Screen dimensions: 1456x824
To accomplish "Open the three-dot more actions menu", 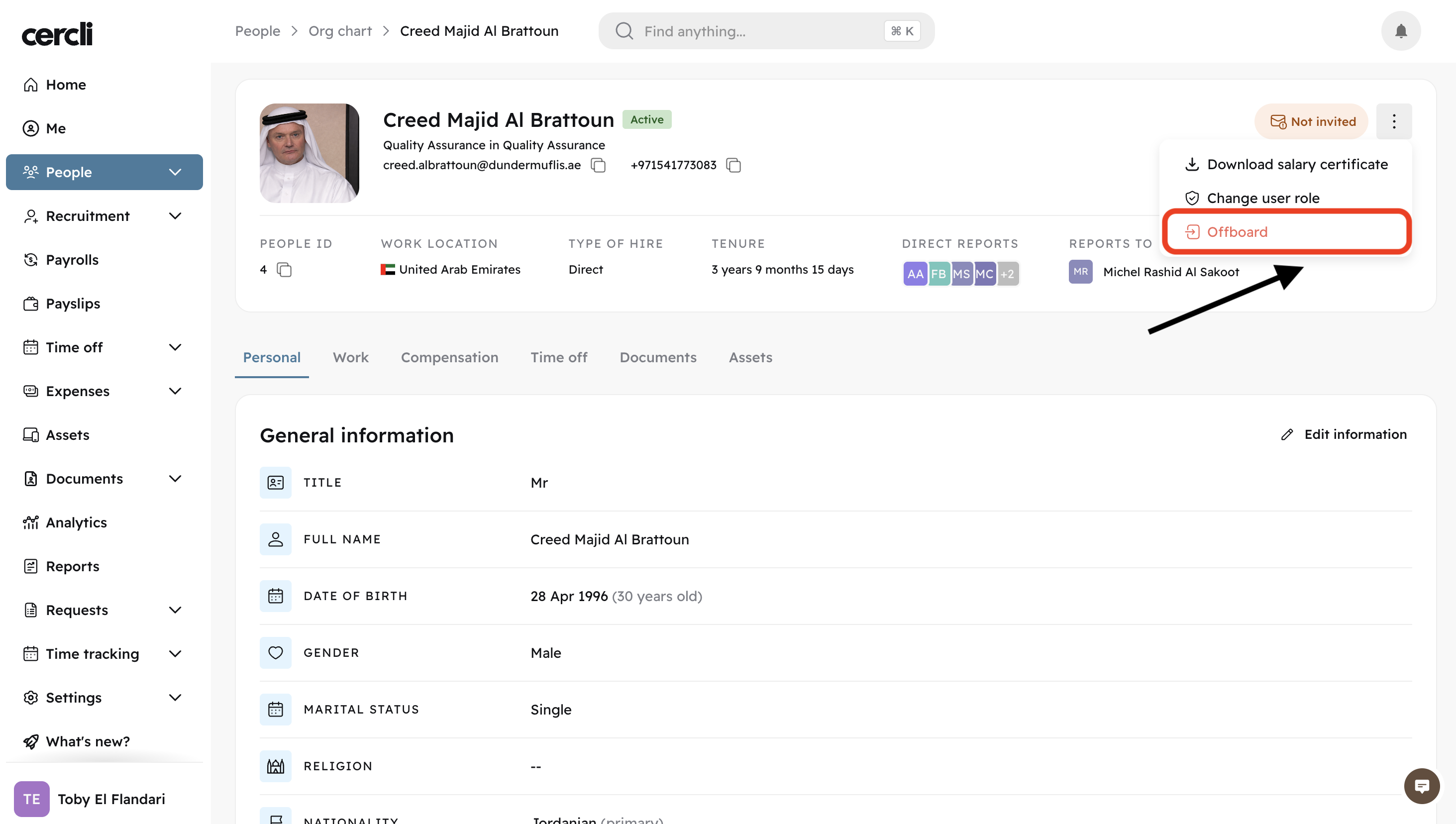I will [x=1394, y=121].
